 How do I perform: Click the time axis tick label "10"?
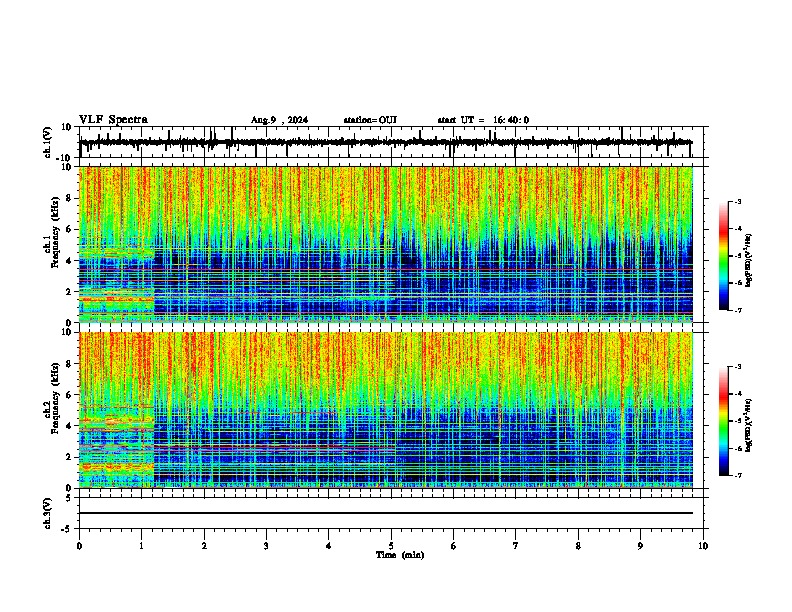tap(703, 545)
